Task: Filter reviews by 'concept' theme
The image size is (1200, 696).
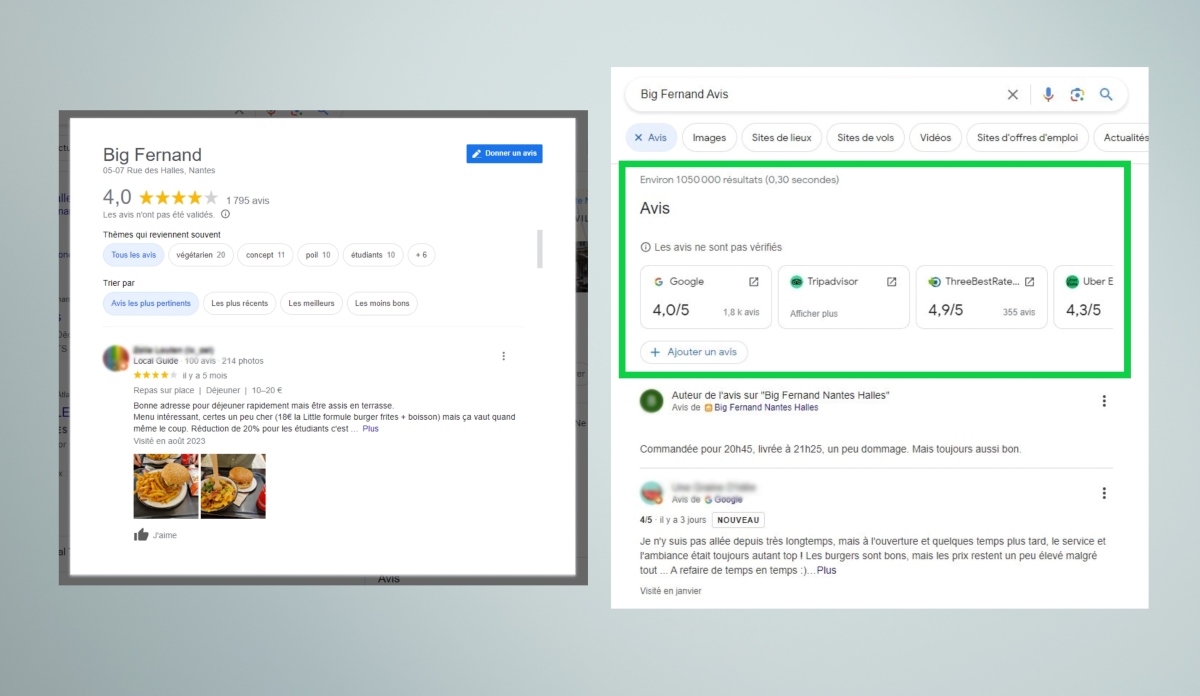Action: coord(265,255)
